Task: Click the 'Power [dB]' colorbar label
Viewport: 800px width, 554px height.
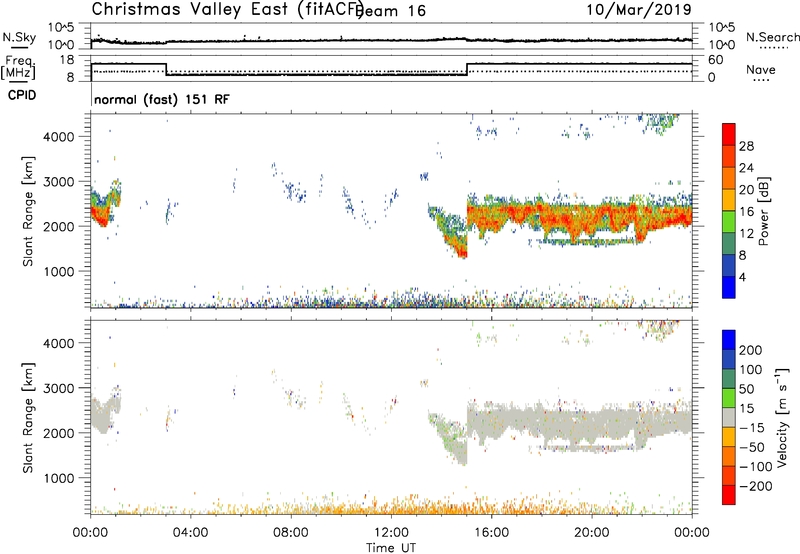Action: (763, 211)
